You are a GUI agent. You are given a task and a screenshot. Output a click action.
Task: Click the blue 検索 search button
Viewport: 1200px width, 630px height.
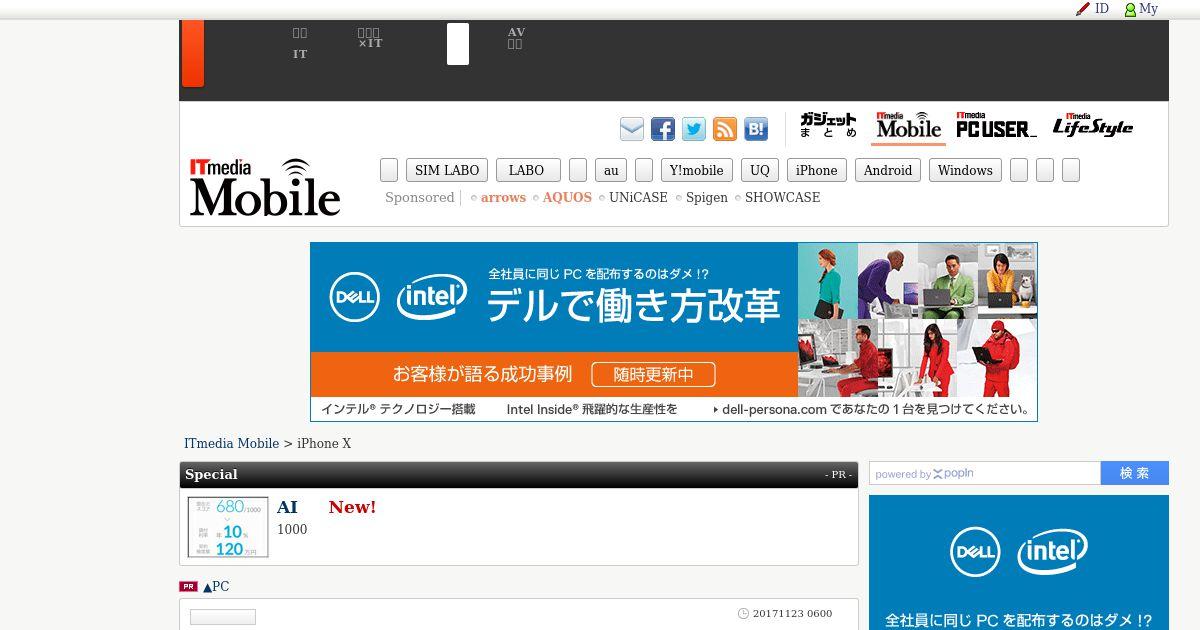[x=1135, y=473]
